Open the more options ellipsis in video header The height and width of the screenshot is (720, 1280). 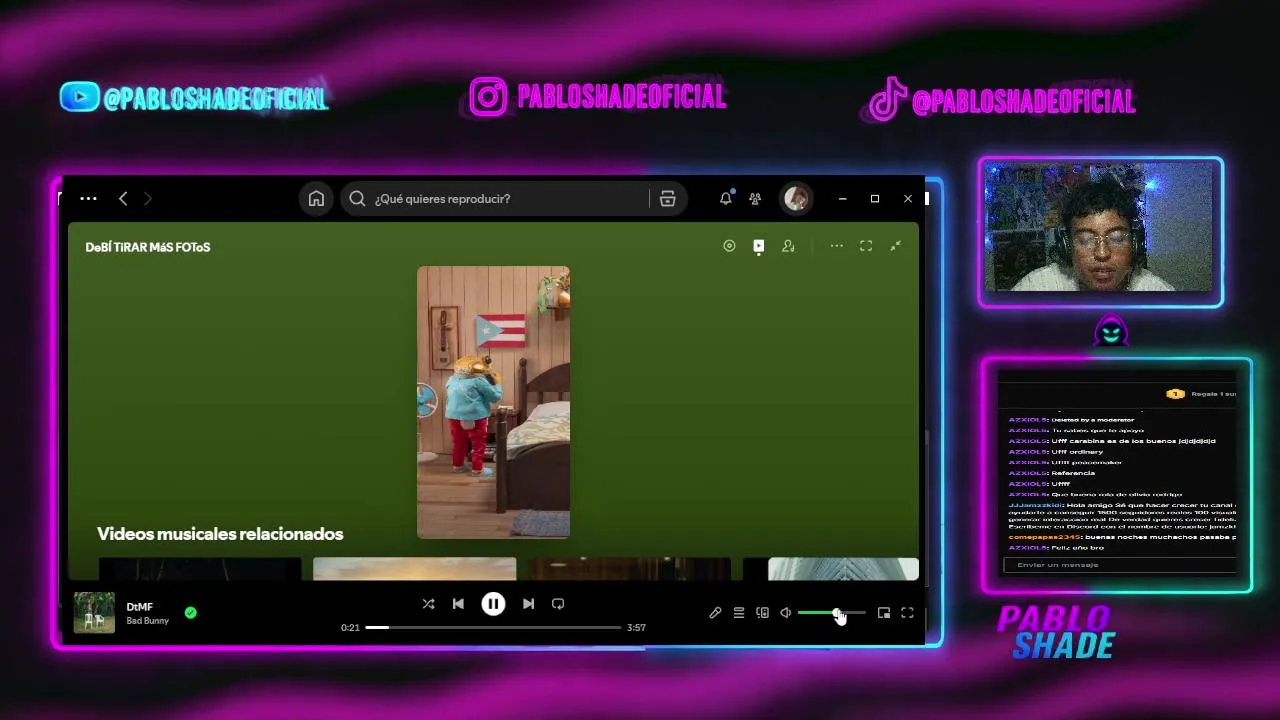pos(837,246)
